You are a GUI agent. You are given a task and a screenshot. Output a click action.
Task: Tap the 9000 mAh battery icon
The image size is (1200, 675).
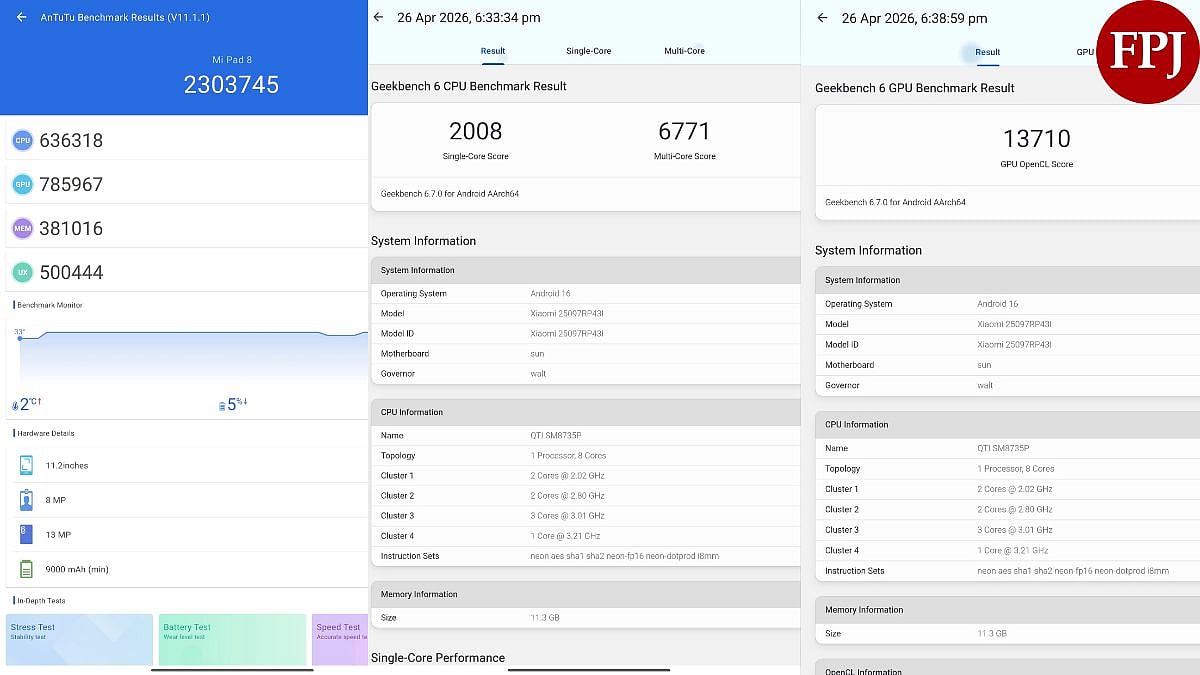(26, 569)
